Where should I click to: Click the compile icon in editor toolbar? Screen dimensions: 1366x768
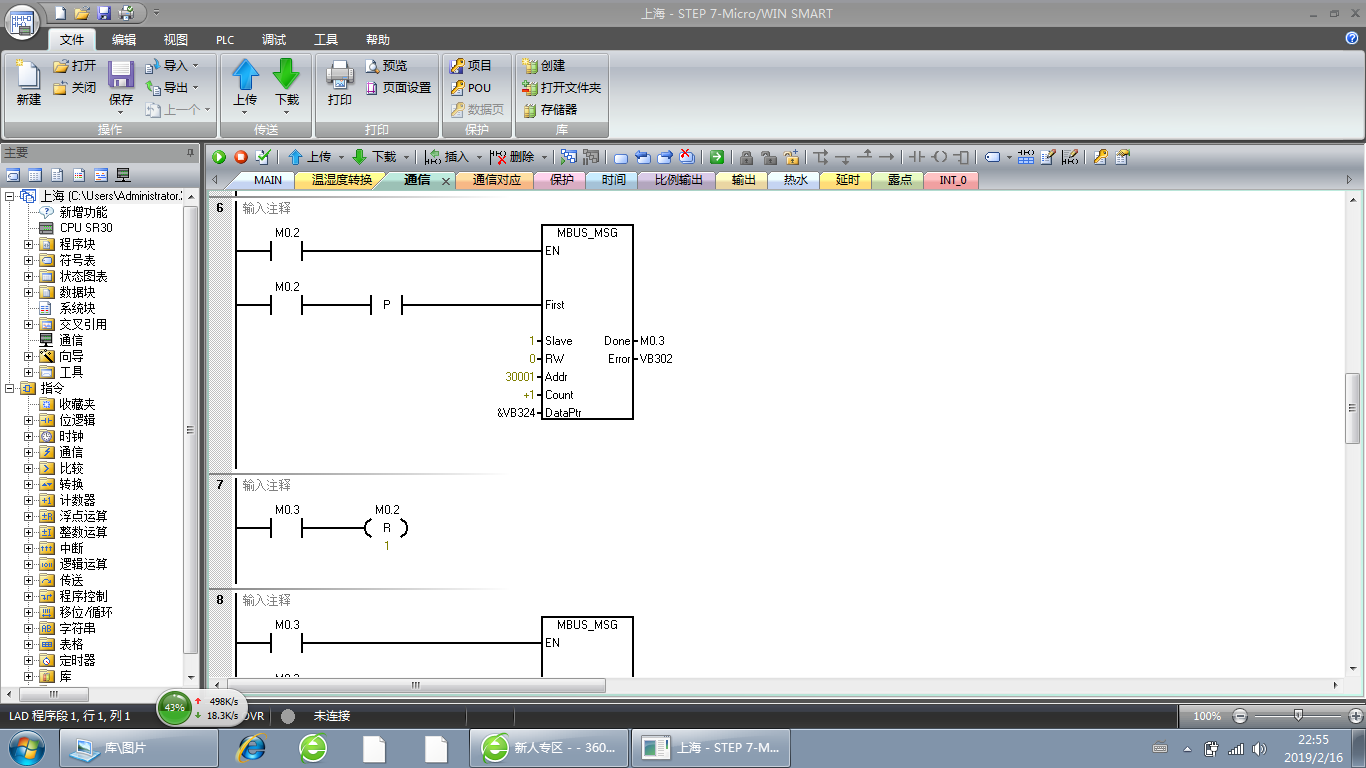click(x=263, y=157)
